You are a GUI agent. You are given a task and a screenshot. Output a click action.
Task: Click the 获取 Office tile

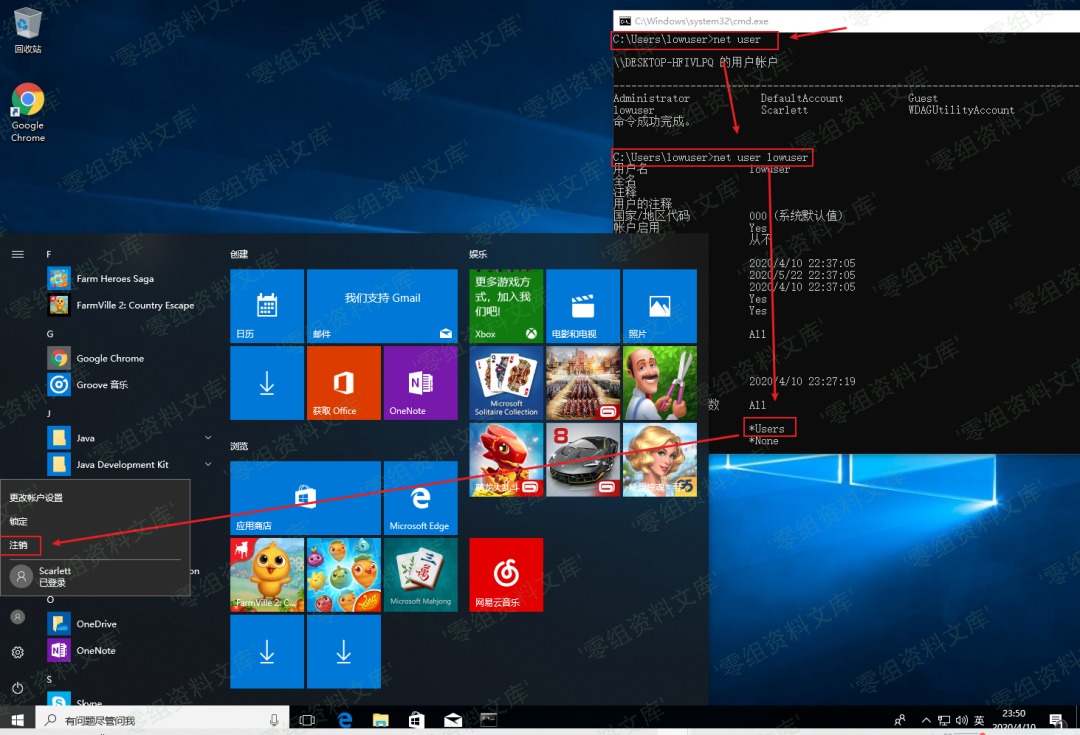click(x=343, y=382)
